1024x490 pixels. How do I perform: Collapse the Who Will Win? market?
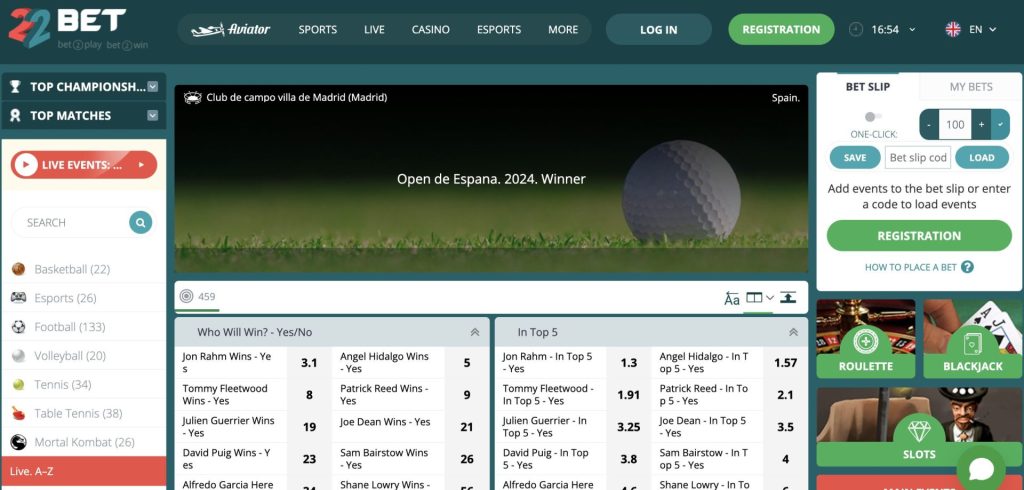(x=475, y=332)
